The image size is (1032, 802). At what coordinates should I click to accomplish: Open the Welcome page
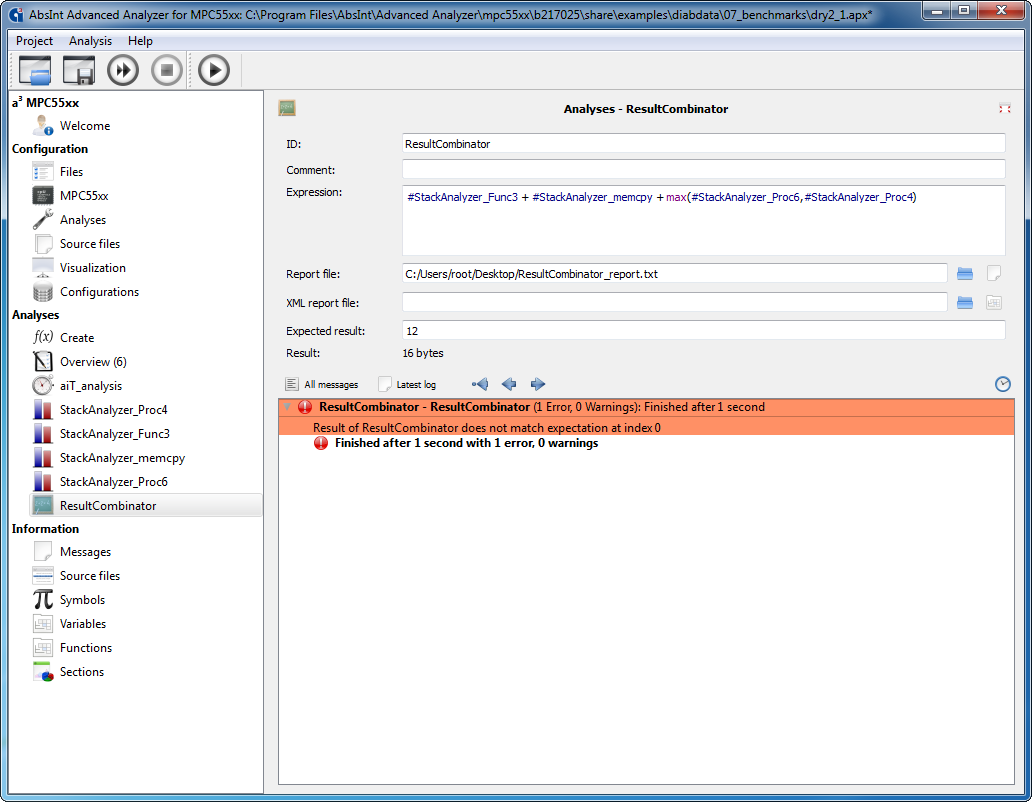point(85,126)
